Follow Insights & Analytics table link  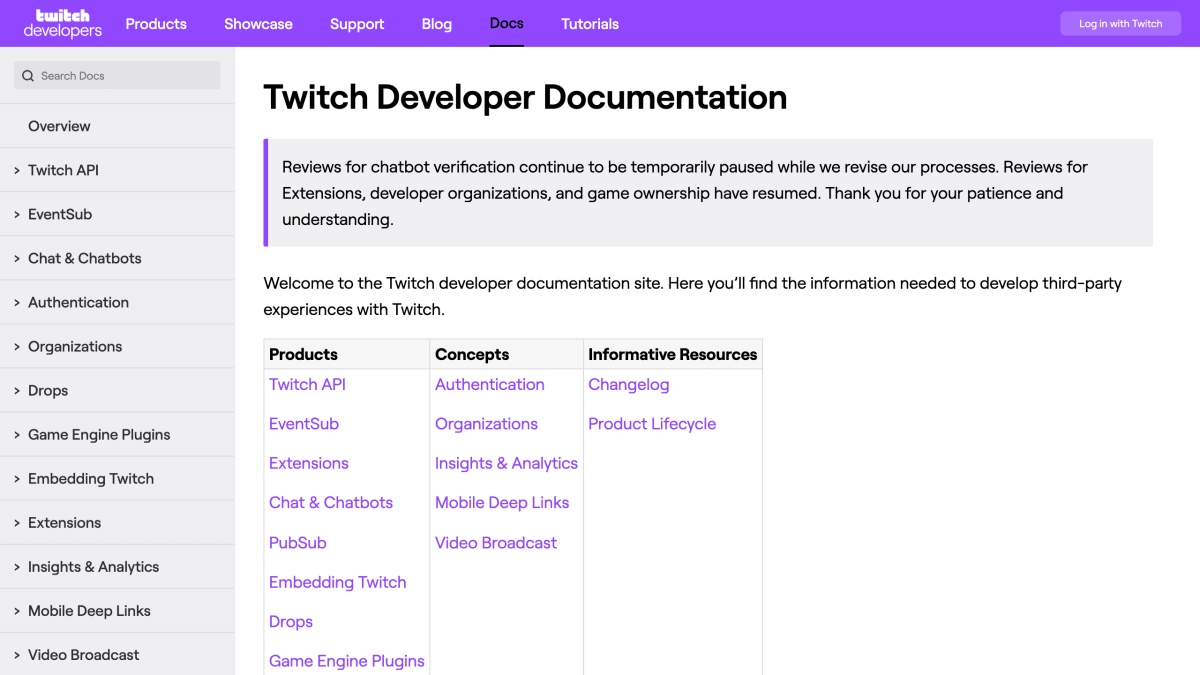click(506, 463)
